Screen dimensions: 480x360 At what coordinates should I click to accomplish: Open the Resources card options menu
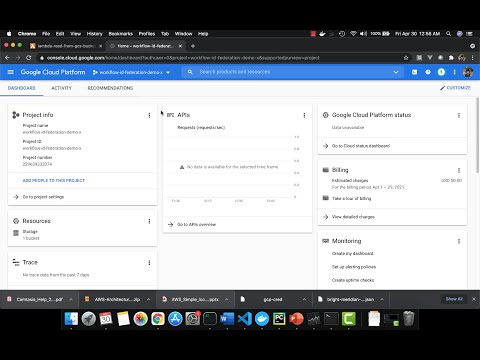click(x=149, y=221)
